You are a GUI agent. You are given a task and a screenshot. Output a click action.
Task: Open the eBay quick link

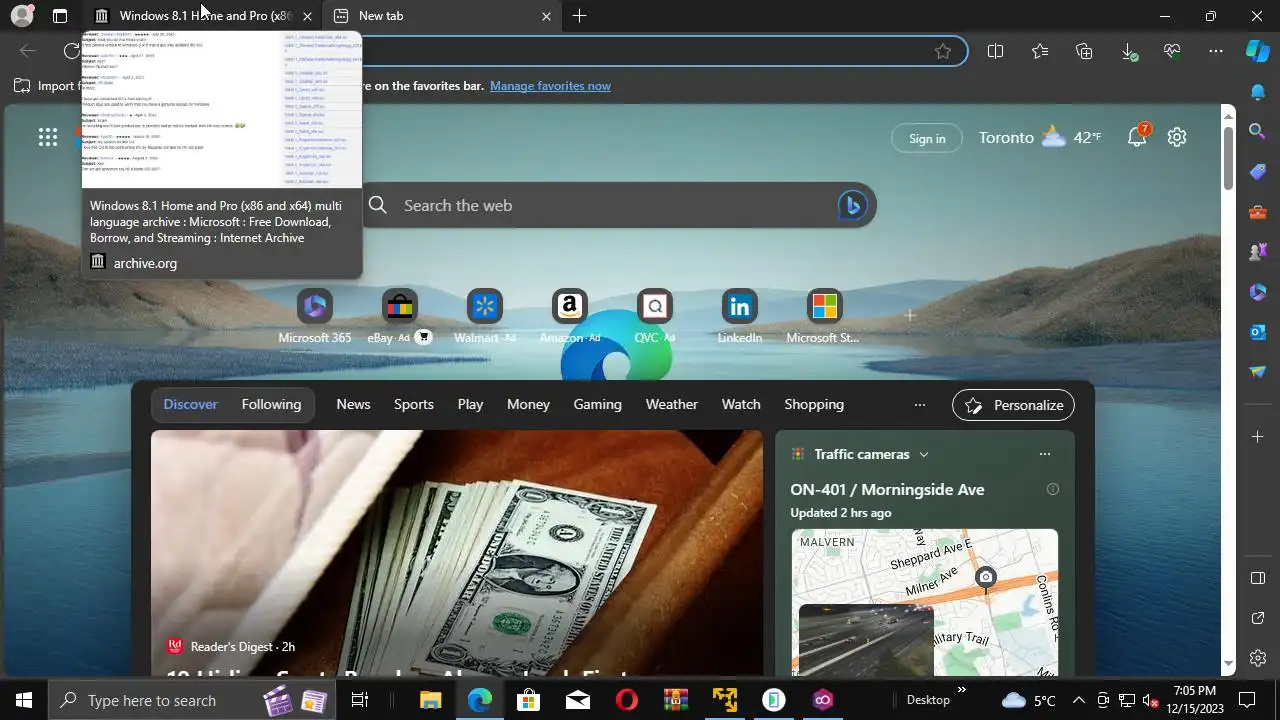399,317
